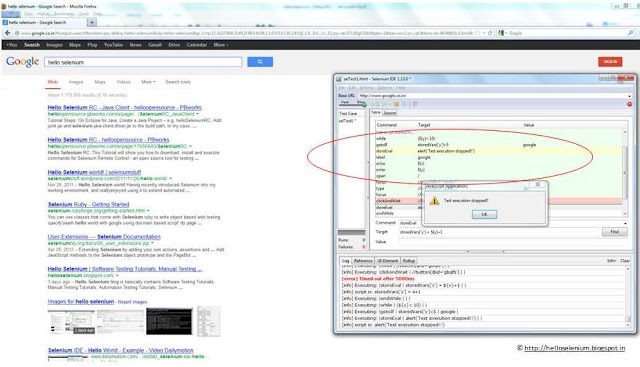Select the Images search tab
This screenshot has height=367, width=640.
(76, 82)
